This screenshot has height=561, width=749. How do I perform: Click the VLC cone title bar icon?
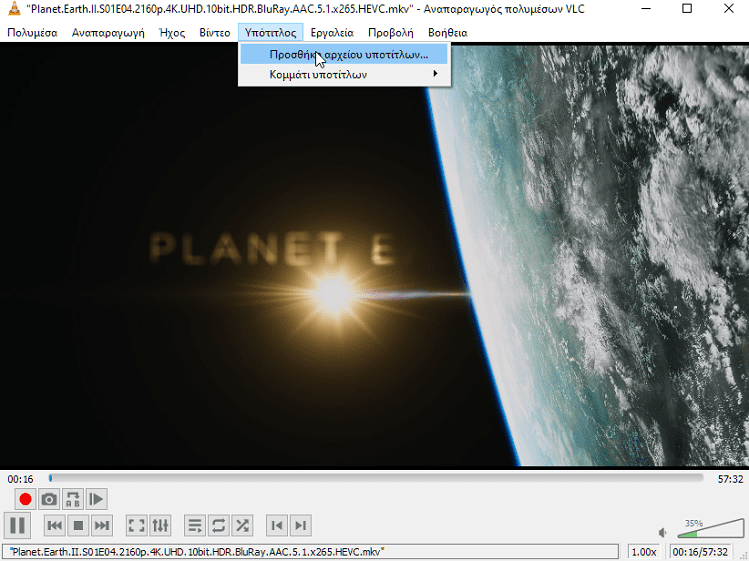tap(14, 9)
